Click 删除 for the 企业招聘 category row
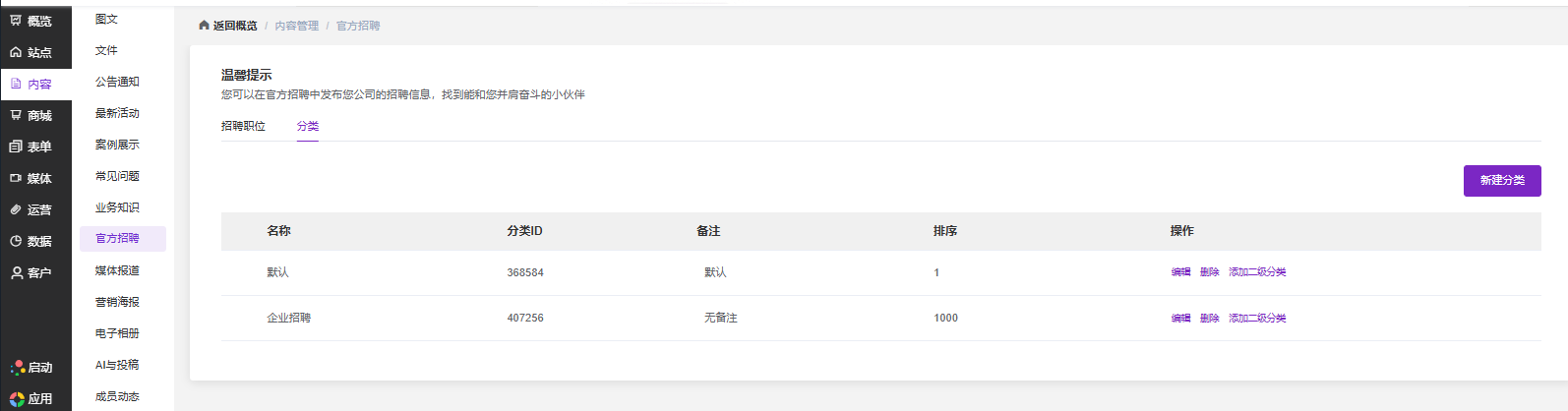This screenshot has height=411, width=1568. [x=1209, y=319]
